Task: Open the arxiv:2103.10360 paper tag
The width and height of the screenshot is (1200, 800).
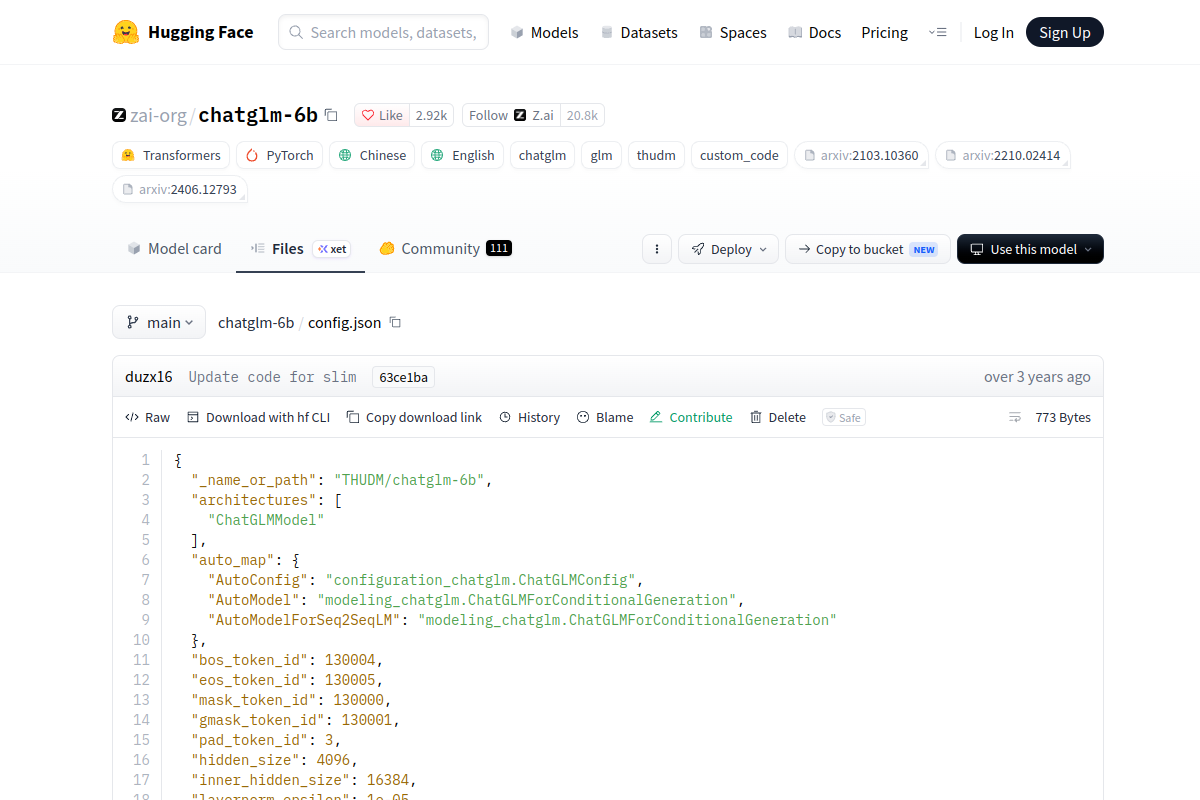Action: pyautogui.click(x=861, y=155)
